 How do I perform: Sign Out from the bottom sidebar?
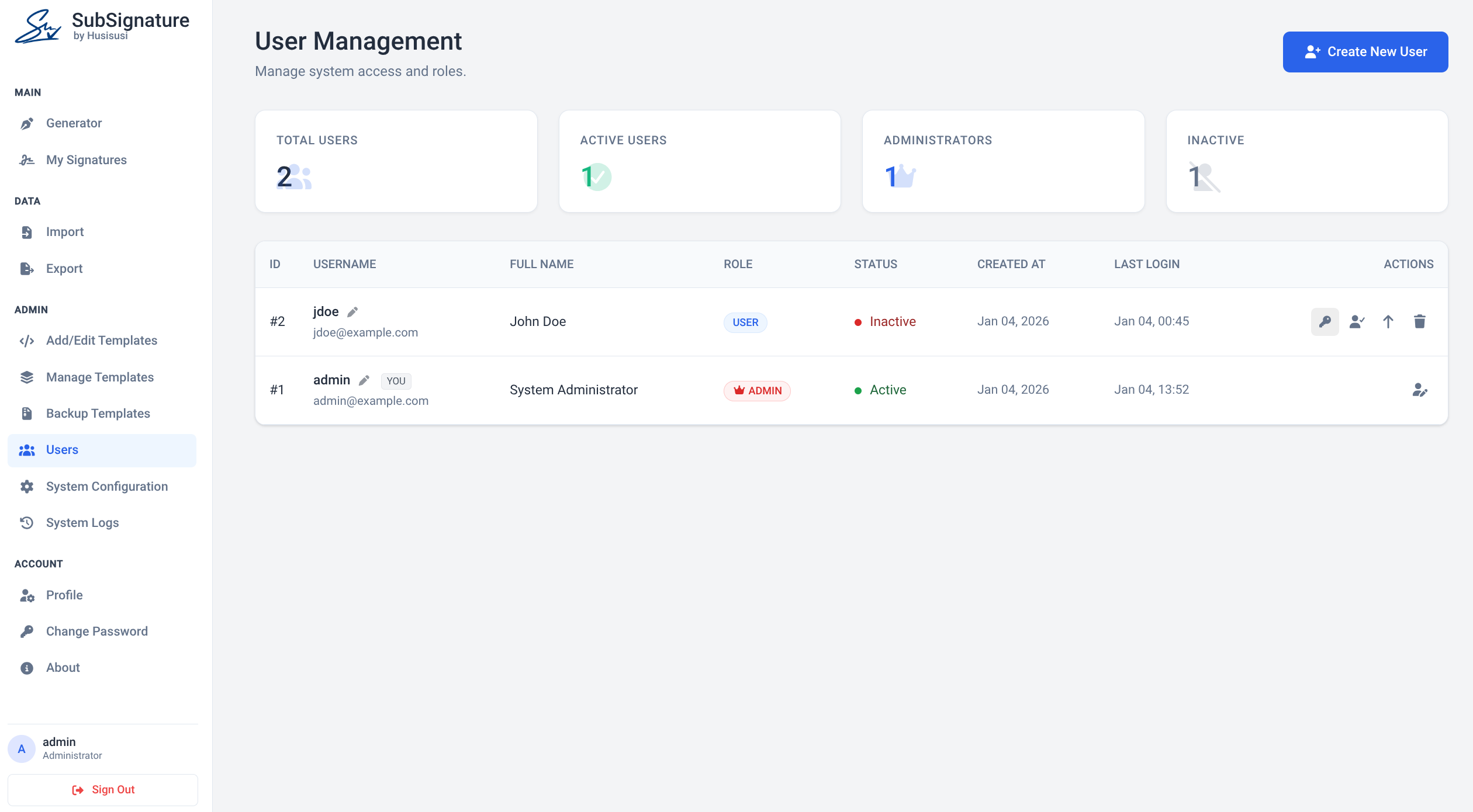pyautogui.click(x=103, y=789)
